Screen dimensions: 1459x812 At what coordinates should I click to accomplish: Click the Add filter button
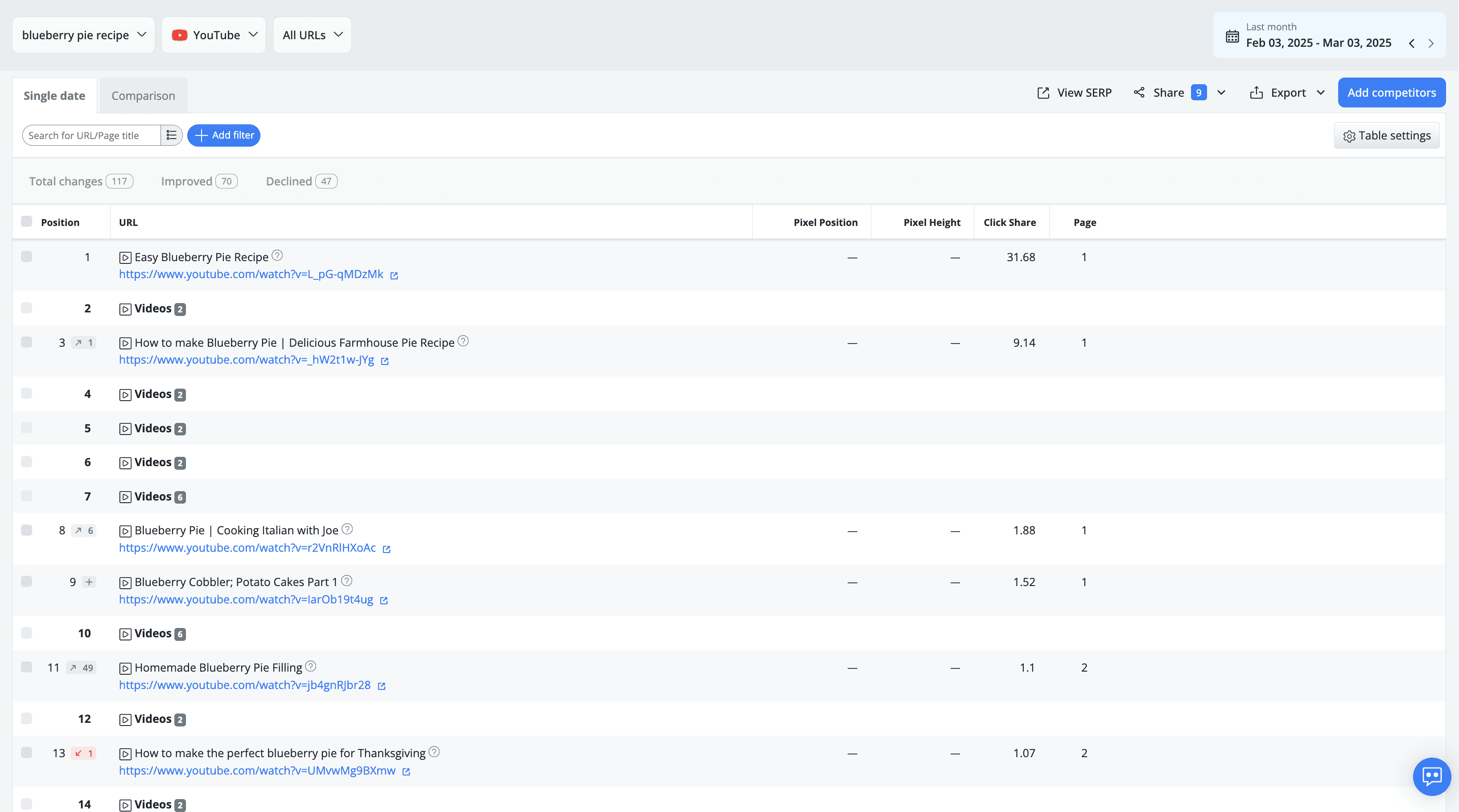[x=224, y=135]
